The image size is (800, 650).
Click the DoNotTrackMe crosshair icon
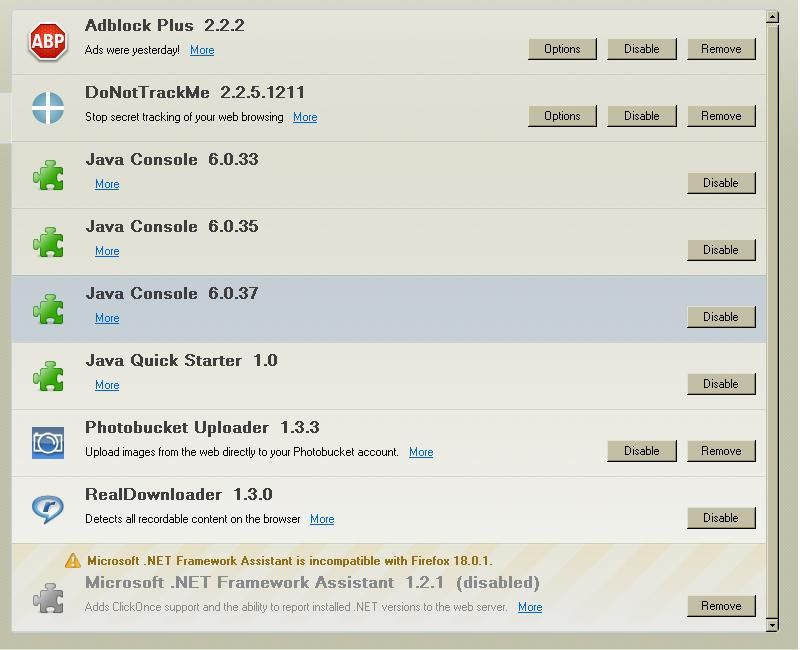pyautogui.click(x=47, y=108)
